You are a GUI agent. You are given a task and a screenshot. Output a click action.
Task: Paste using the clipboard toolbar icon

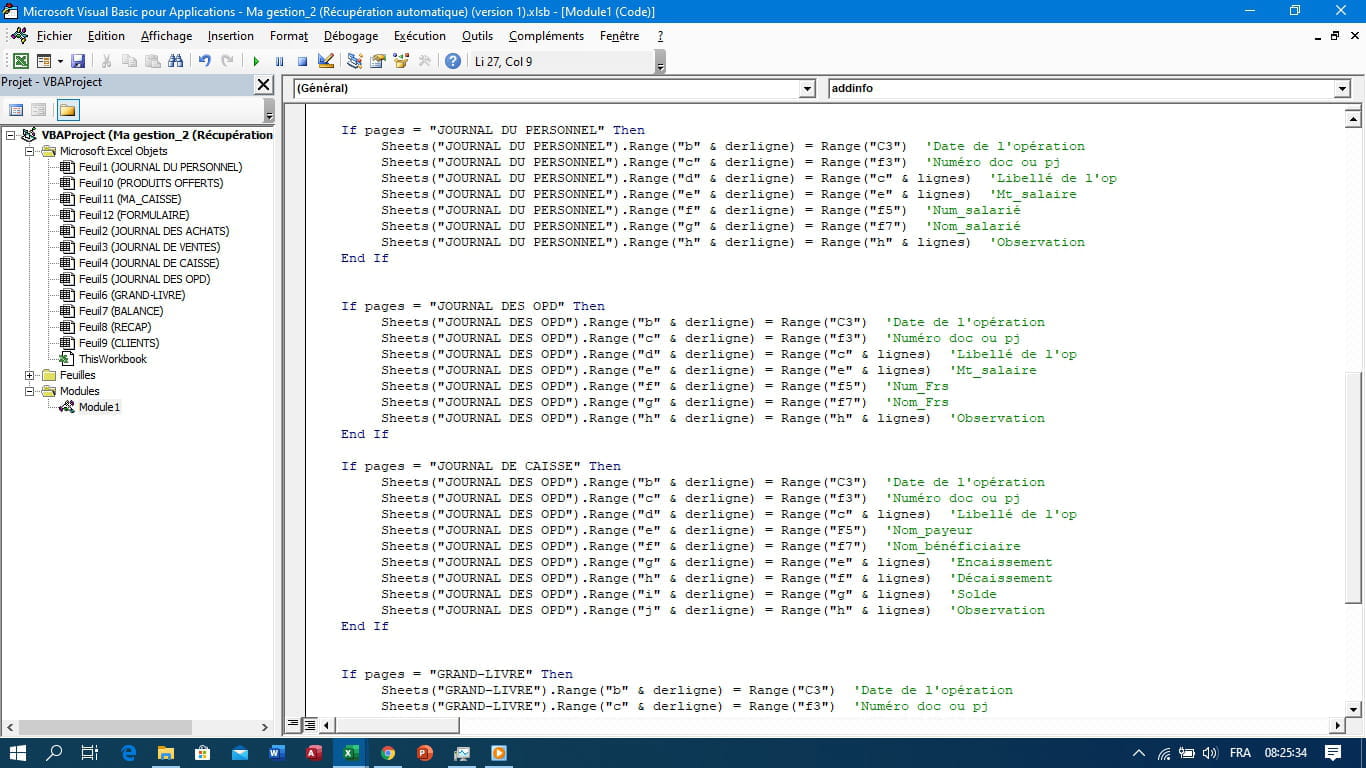pyautogui.click(x=152, y=61)
